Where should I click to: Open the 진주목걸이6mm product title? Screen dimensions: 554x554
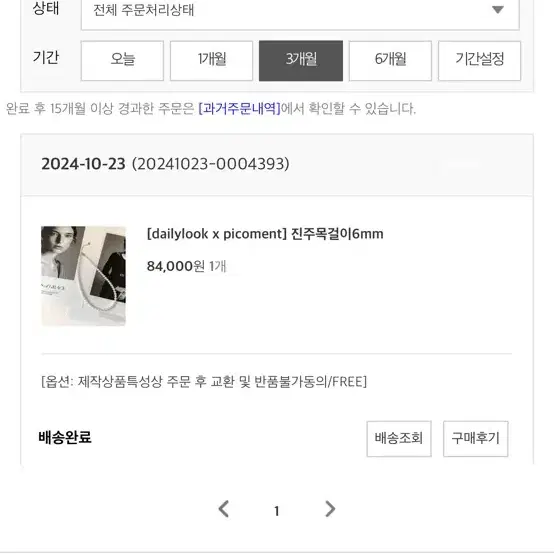coord(265,234)
